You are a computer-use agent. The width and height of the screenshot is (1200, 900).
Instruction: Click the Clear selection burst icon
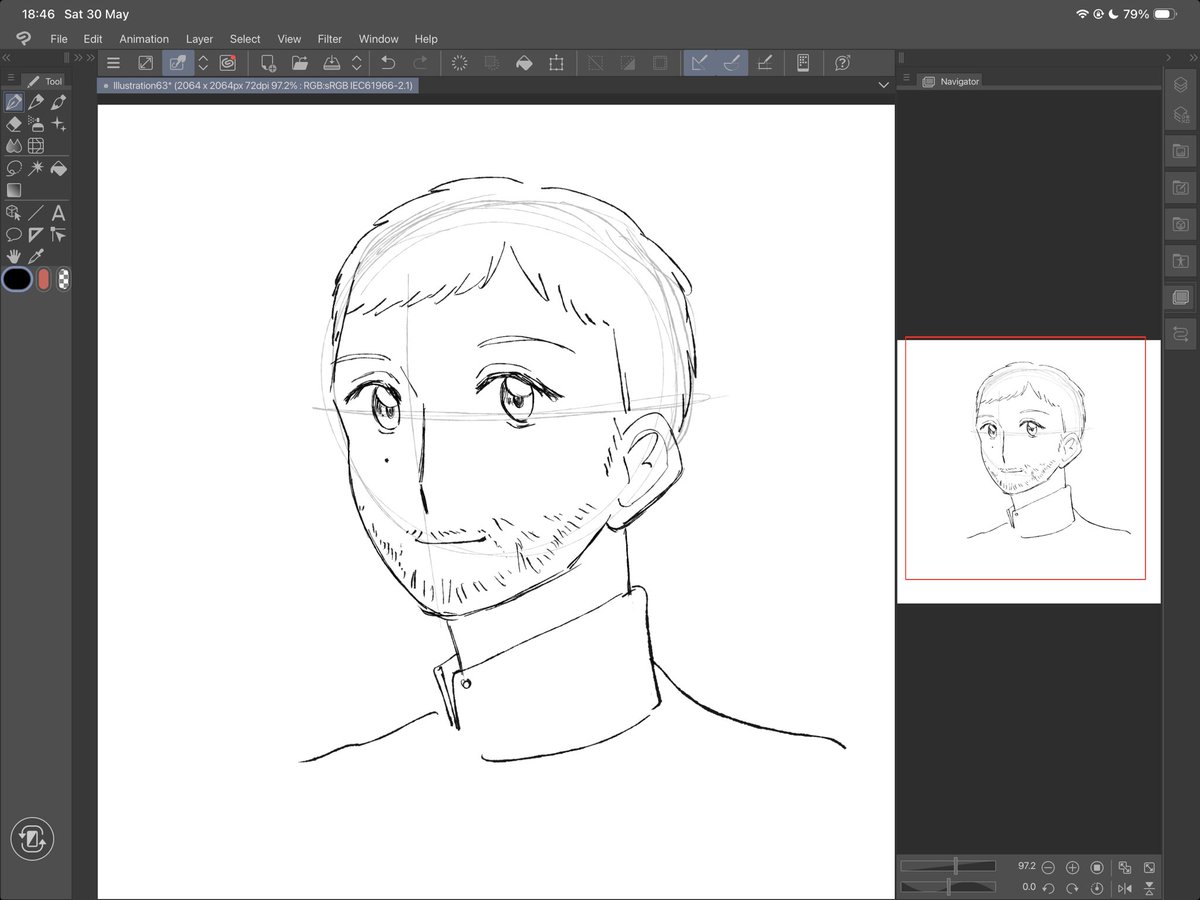click(x=460, y=62)
